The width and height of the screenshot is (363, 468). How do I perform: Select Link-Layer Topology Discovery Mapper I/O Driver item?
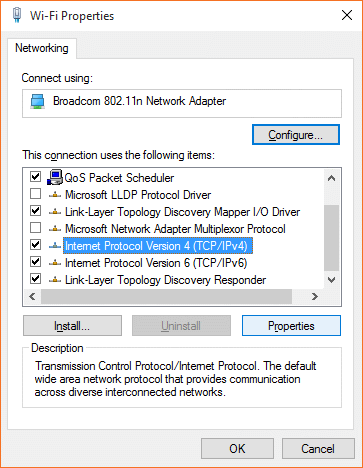click(x=182, y=212)
